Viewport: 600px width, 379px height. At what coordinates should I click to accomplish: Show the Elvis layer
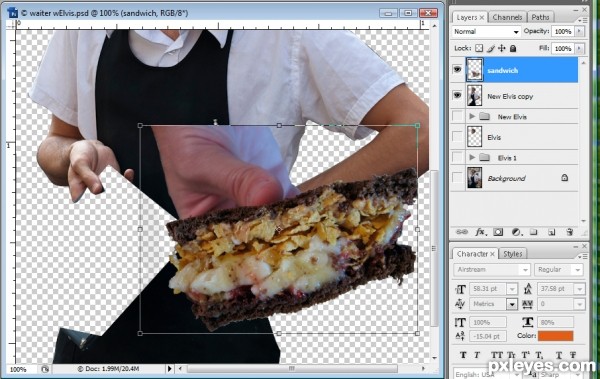tap(457, 136)
